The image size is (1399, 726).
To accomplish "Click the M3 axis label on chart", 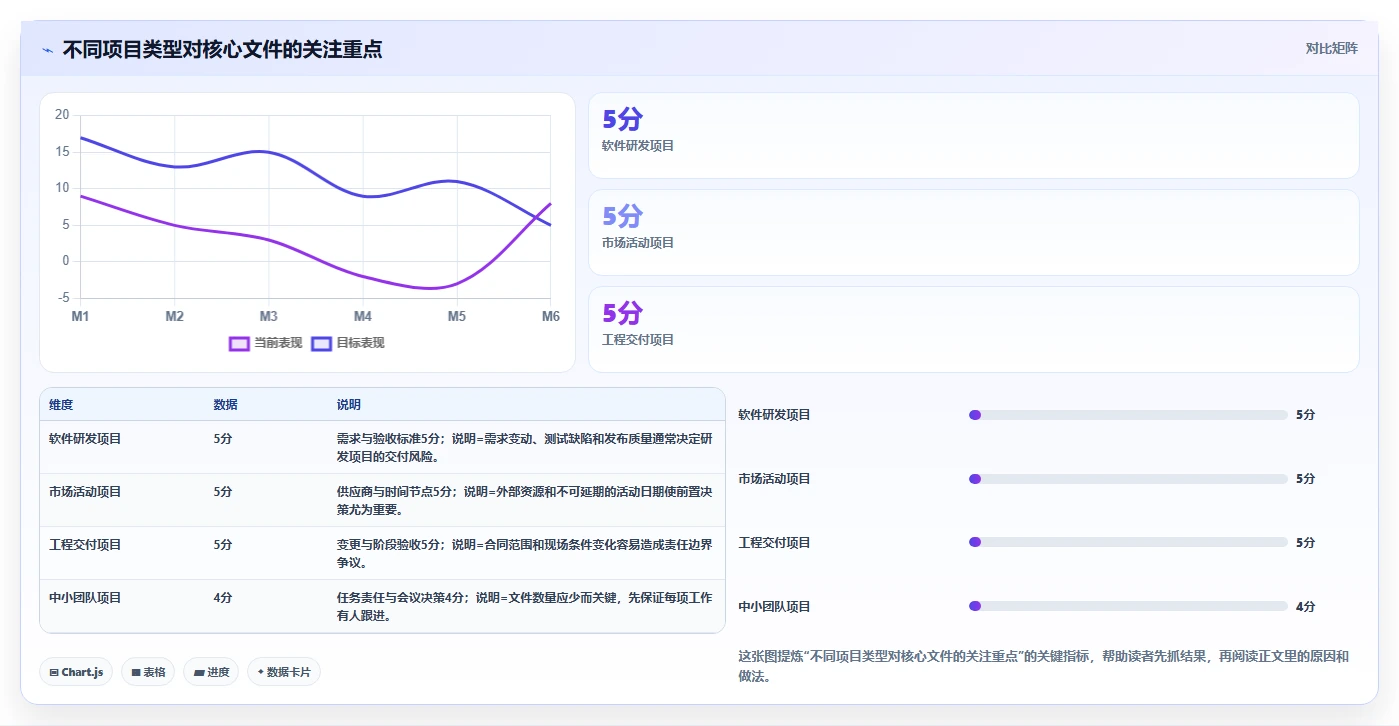I will pyautogui.click(x=268, y=317).
